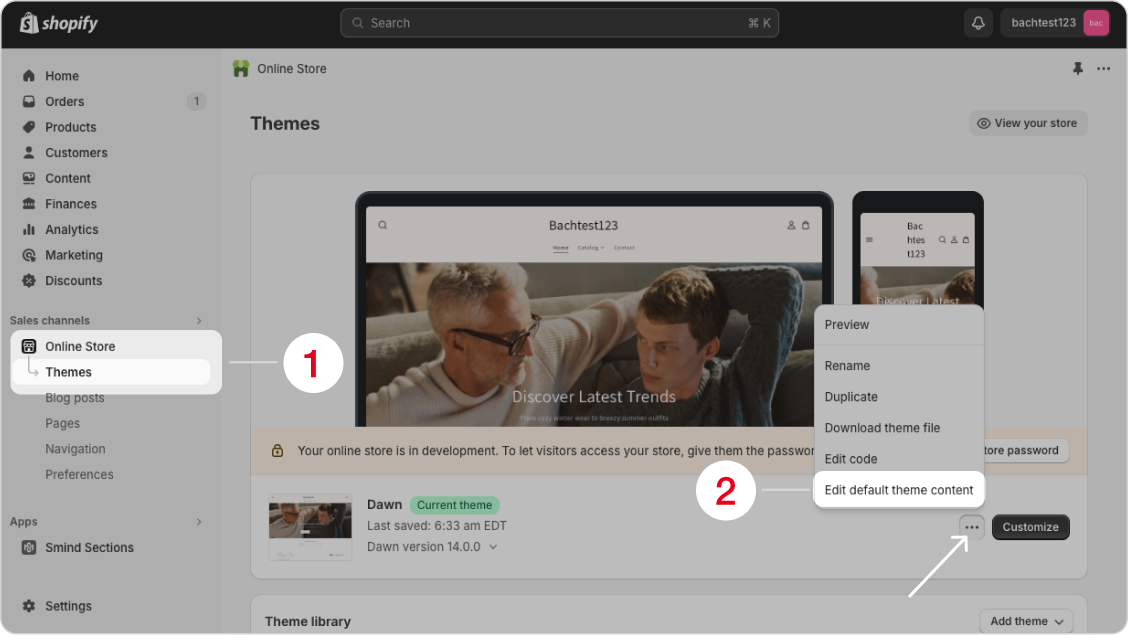The height and width of the screenshot is (635, 1128).
Task: Open Discounts in the sidebar
Action: click(73, 281)
